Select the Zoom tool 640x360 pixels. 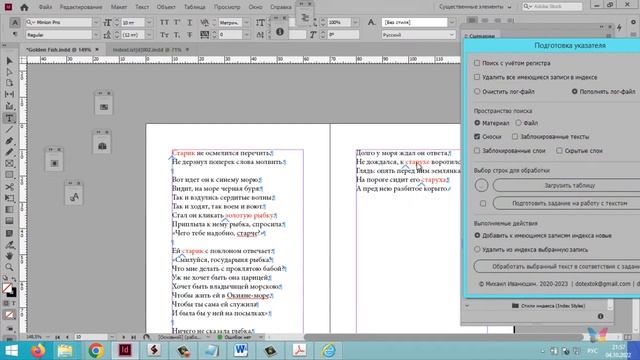[9, 267]
